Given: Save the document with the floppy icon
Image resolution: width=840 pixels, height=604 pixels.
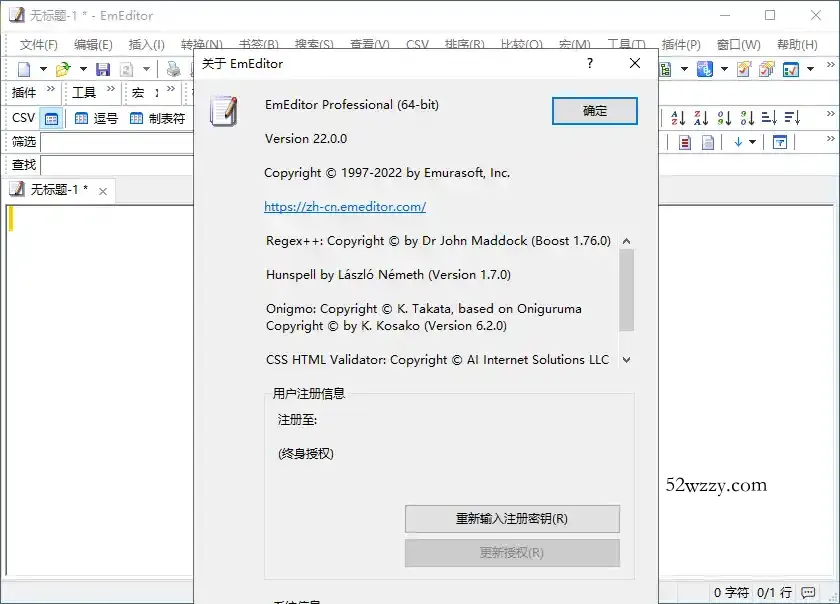Looking at the screenshot, I should (103, 69).
